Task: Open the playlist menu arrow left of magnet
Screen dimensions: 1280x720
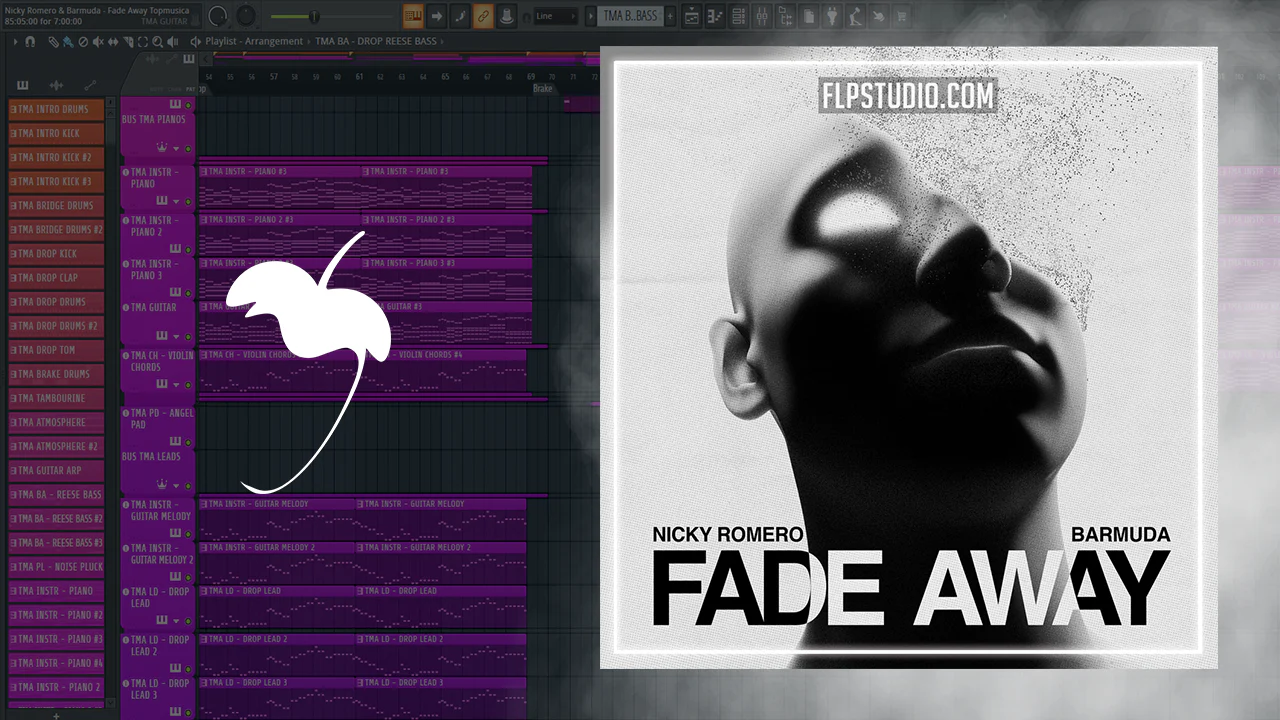Action: (x=15, y=42)
